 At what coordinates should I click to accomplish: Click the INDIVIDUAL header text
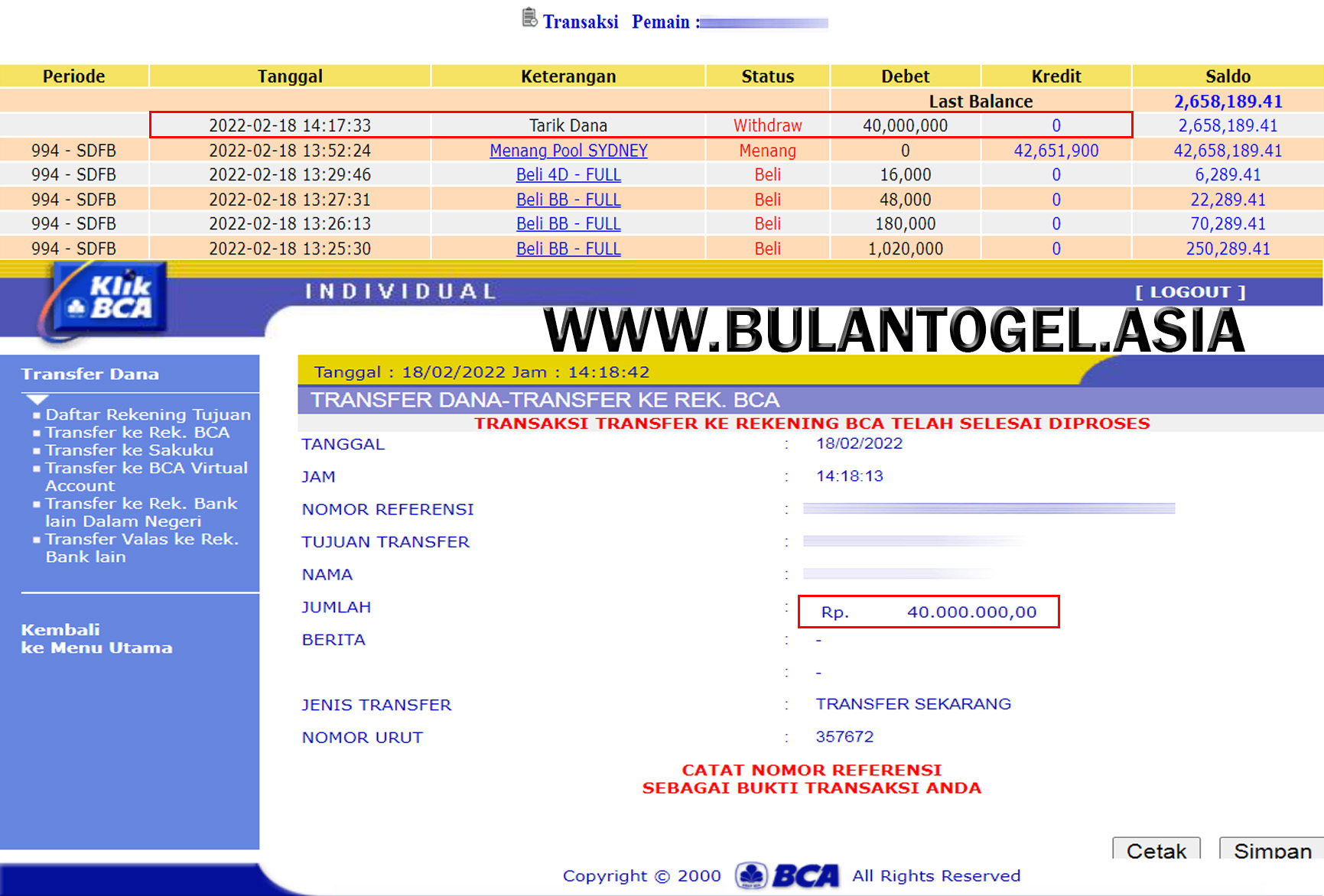[401, 291]
